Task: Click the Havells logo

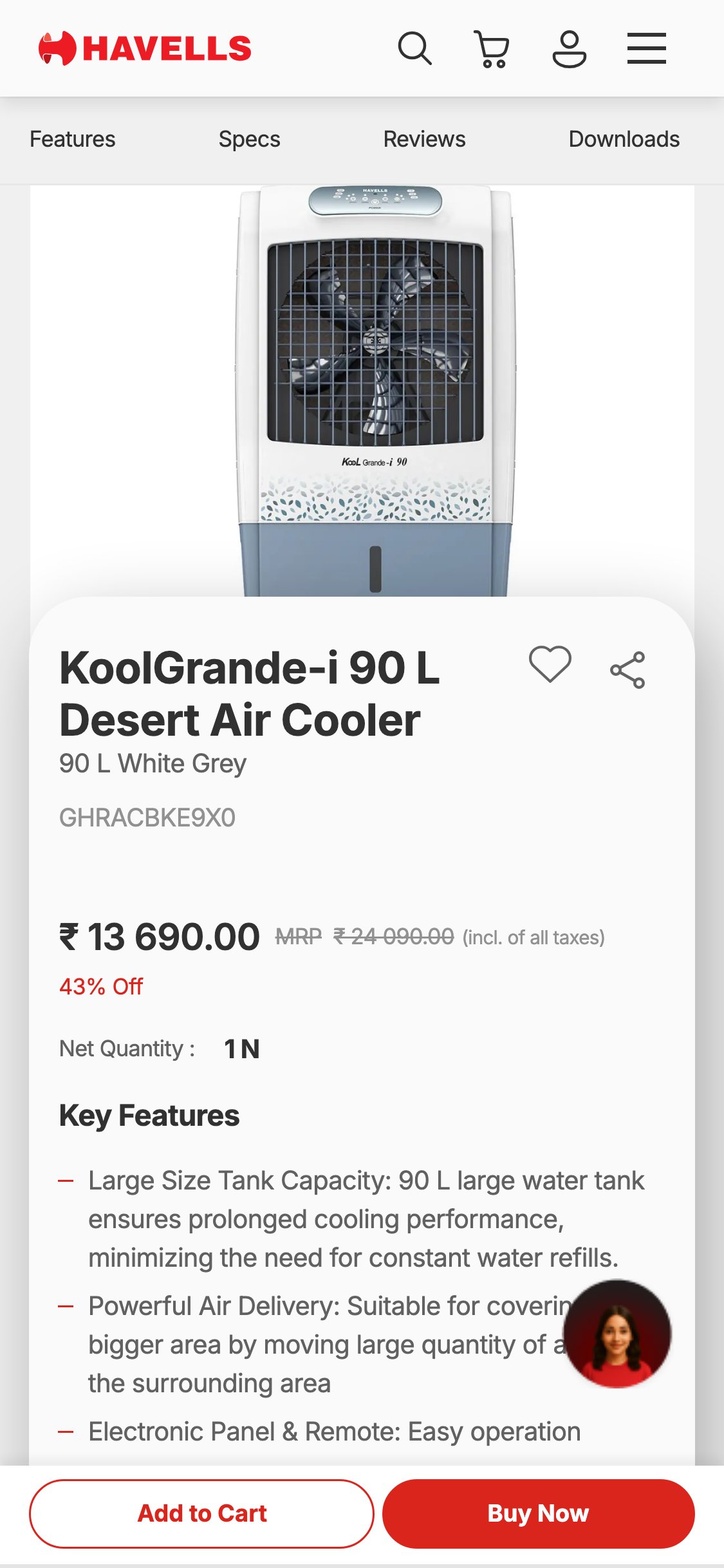Action: point(144,46)
